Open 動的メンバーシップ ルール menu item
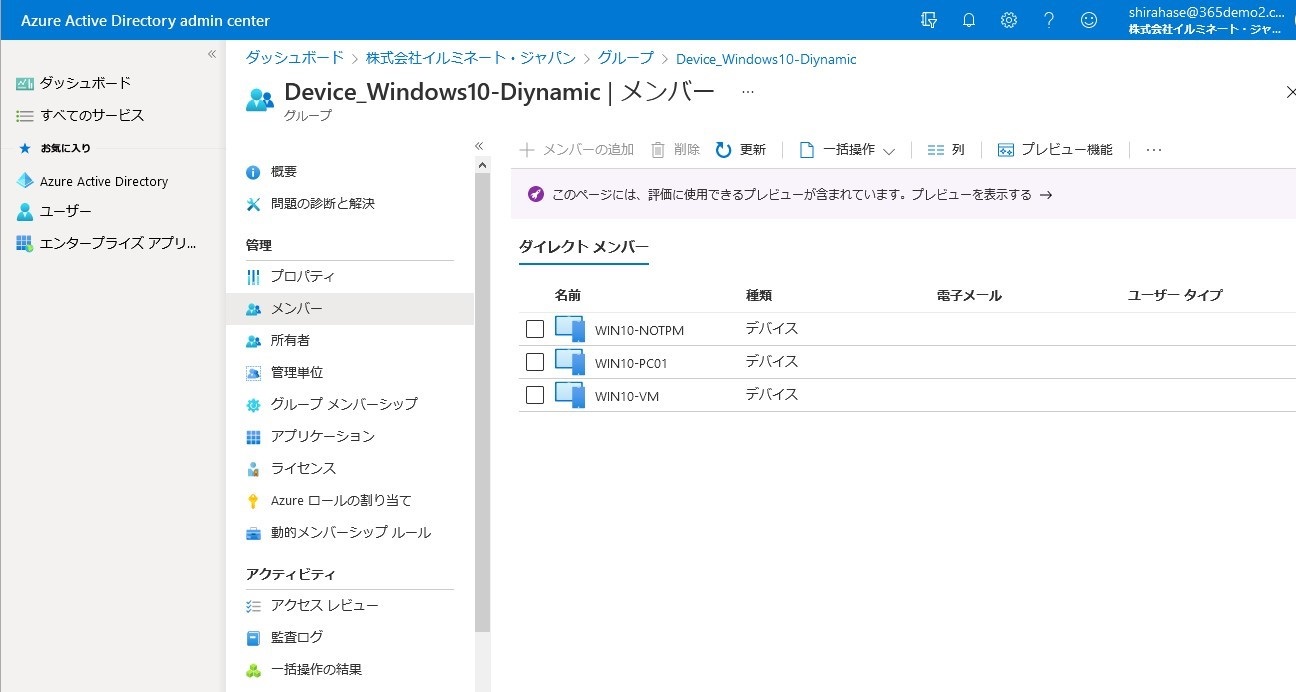Image resolution: width=1296 pixels, height=692 pixels. 350,533
